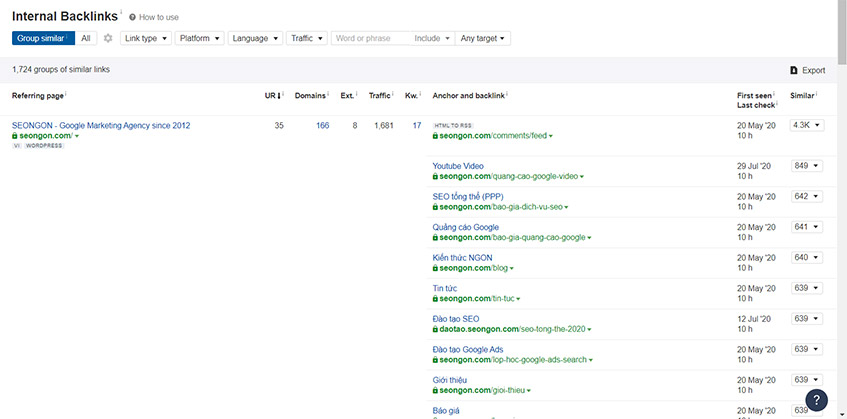Expand the Traffic filter
This screenshot has height=419, width=847.
(x=306, y=38)
